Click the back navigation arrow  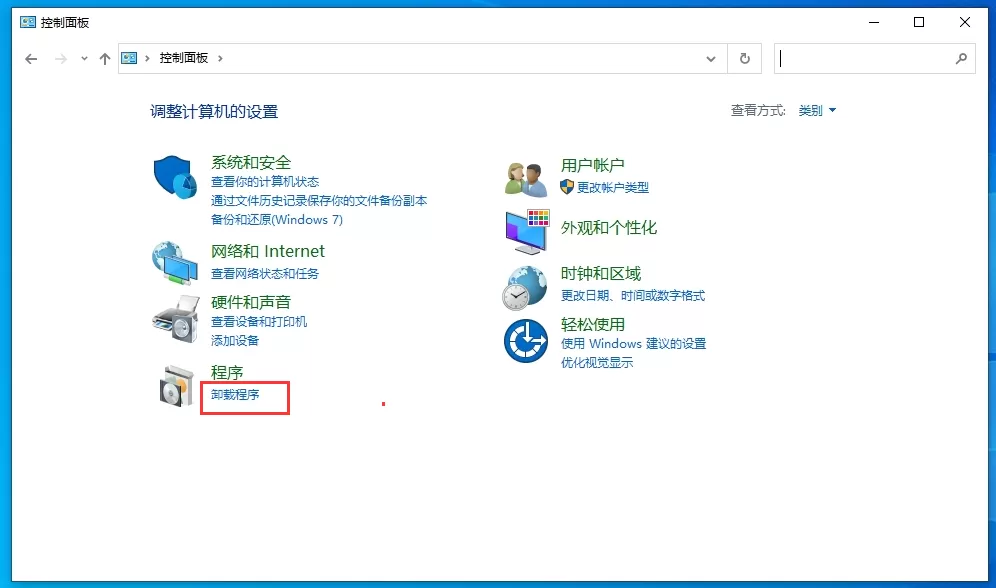(29, 58)
